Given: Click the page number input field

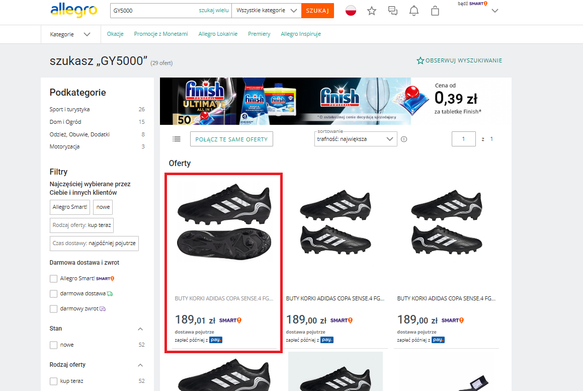Looking at the screenshot, I should pyautogui.click(x=463, y=139).
